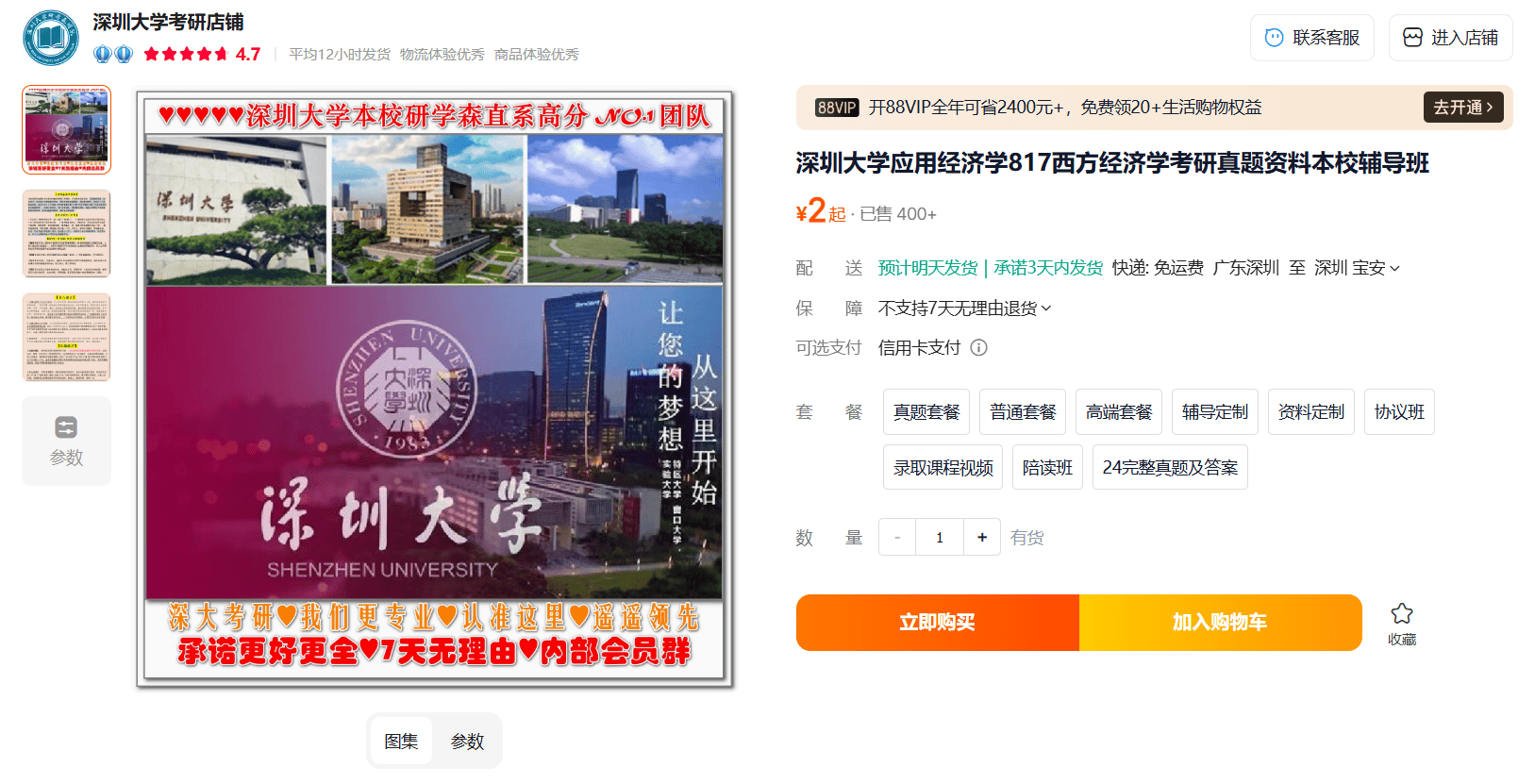This screenshot has width=1535, height=784.
Task: Click 快递: 免运费 text
Action: point(1158,268)
